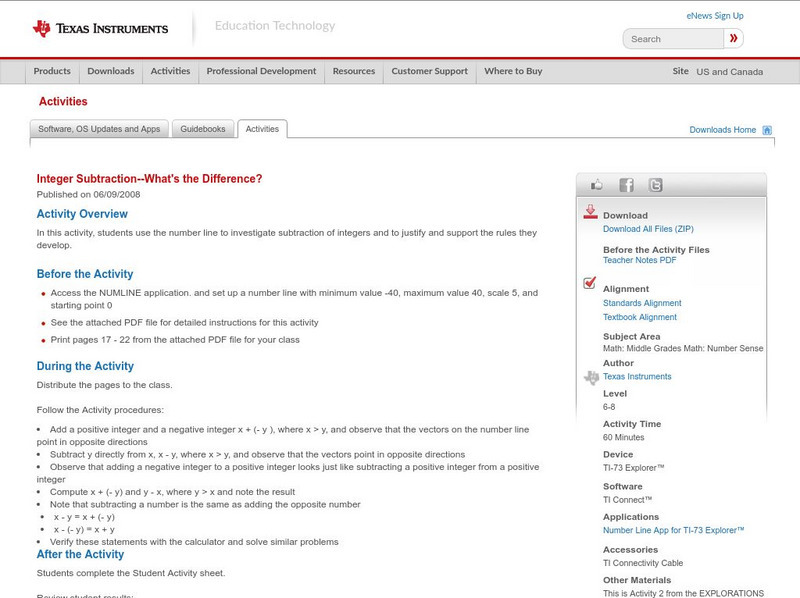Screen dimensions: 800x598
Task: Click the Texas Instruments author link
Action: point(637,377)
